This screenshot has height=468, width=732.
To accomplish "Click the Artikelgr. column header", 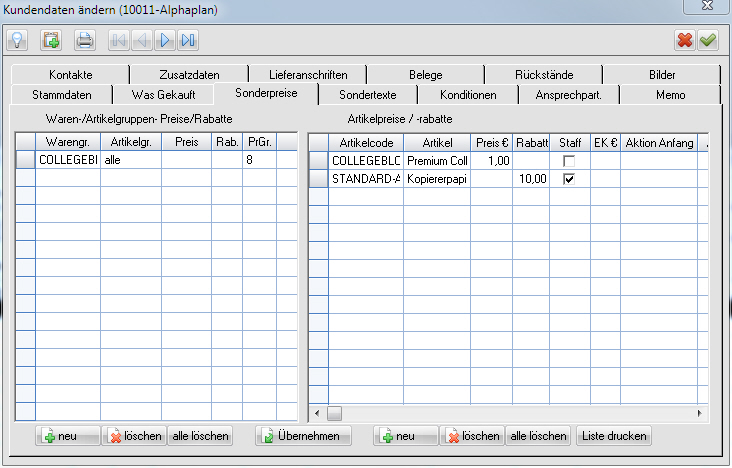I will pos(131,142).
